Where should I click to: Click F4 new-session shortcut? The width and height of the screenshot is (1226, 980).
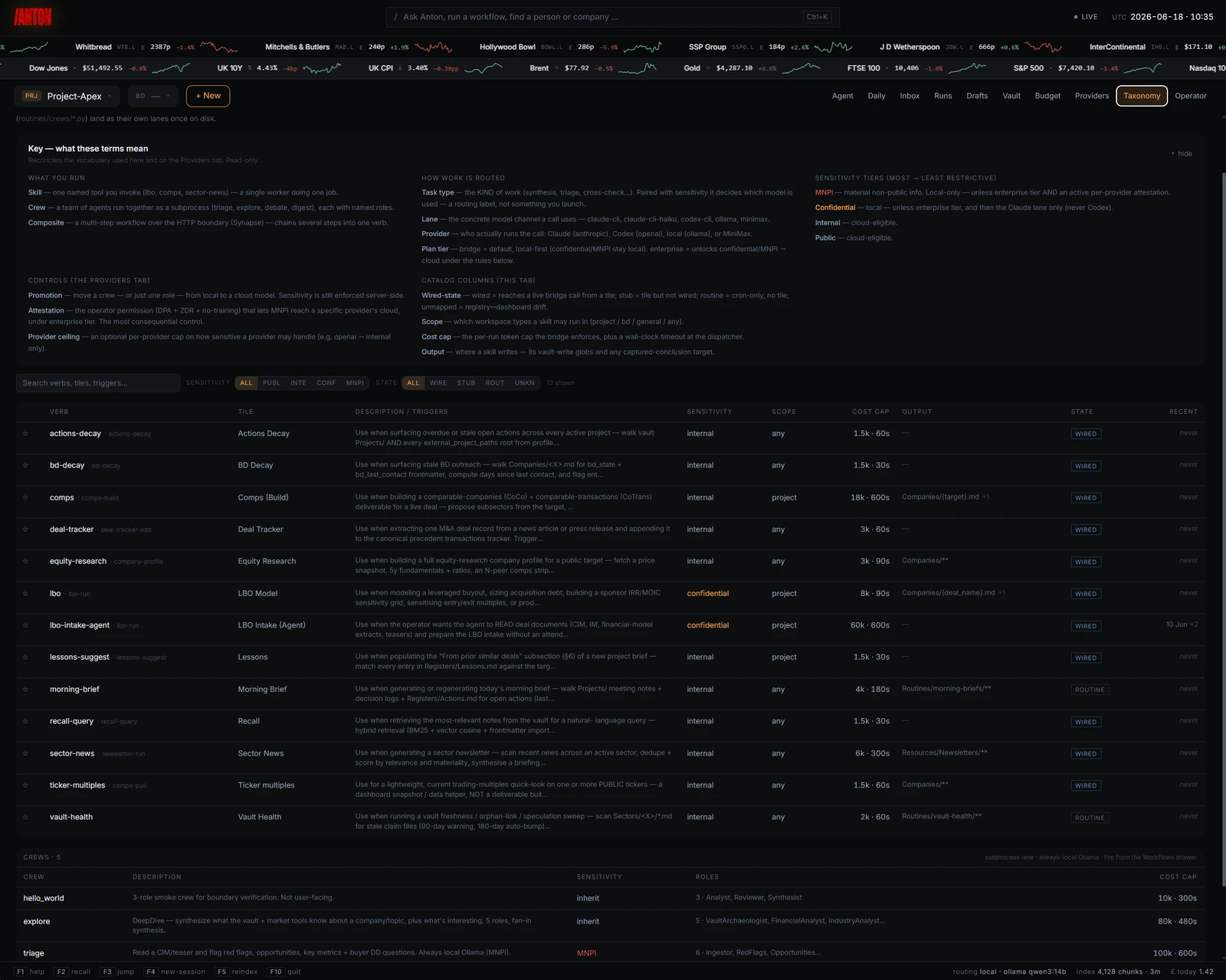[175, 972]
